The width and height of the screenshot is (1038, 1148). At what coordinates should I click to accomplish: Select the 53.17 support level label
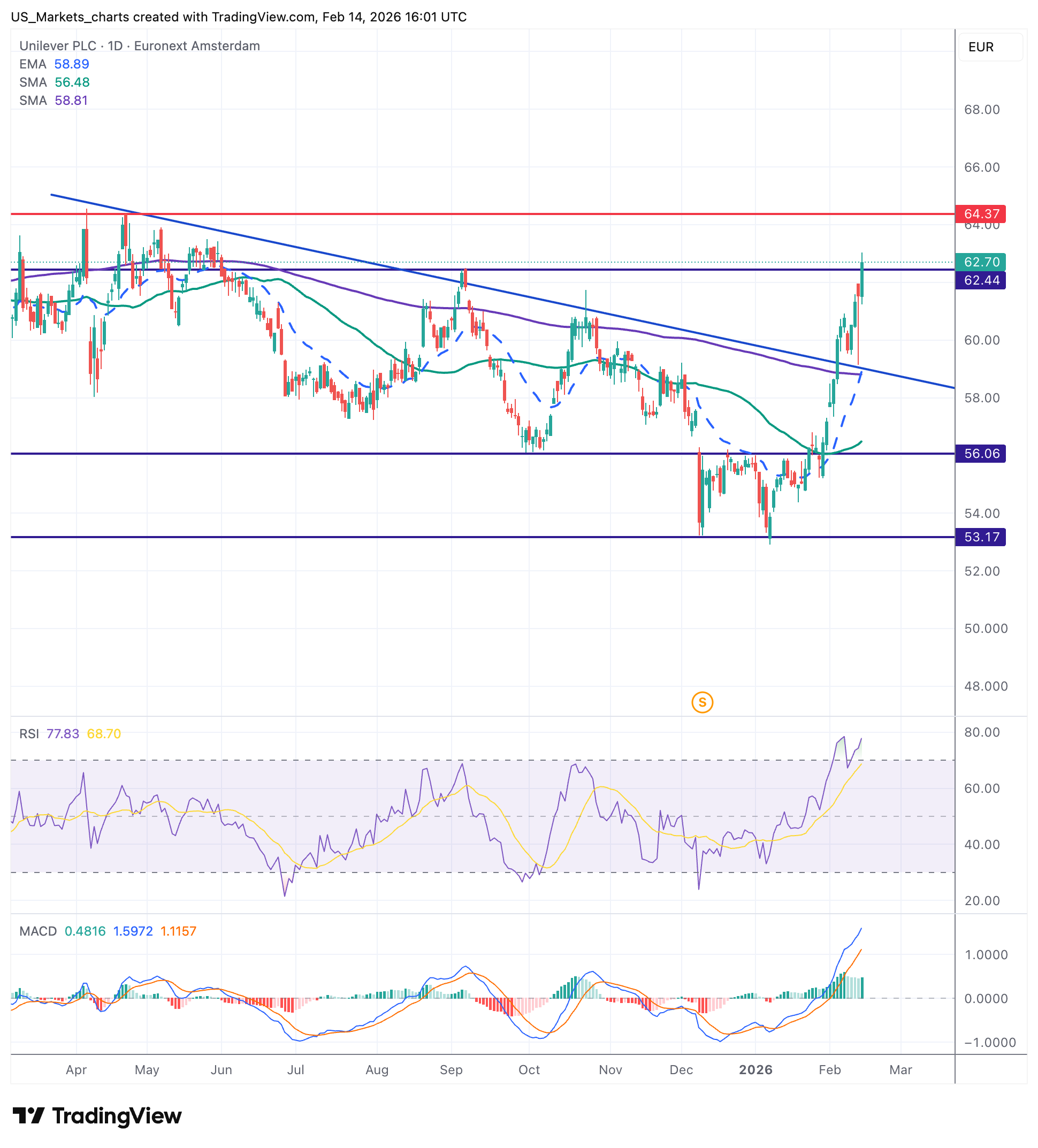[x=980, y=537]
